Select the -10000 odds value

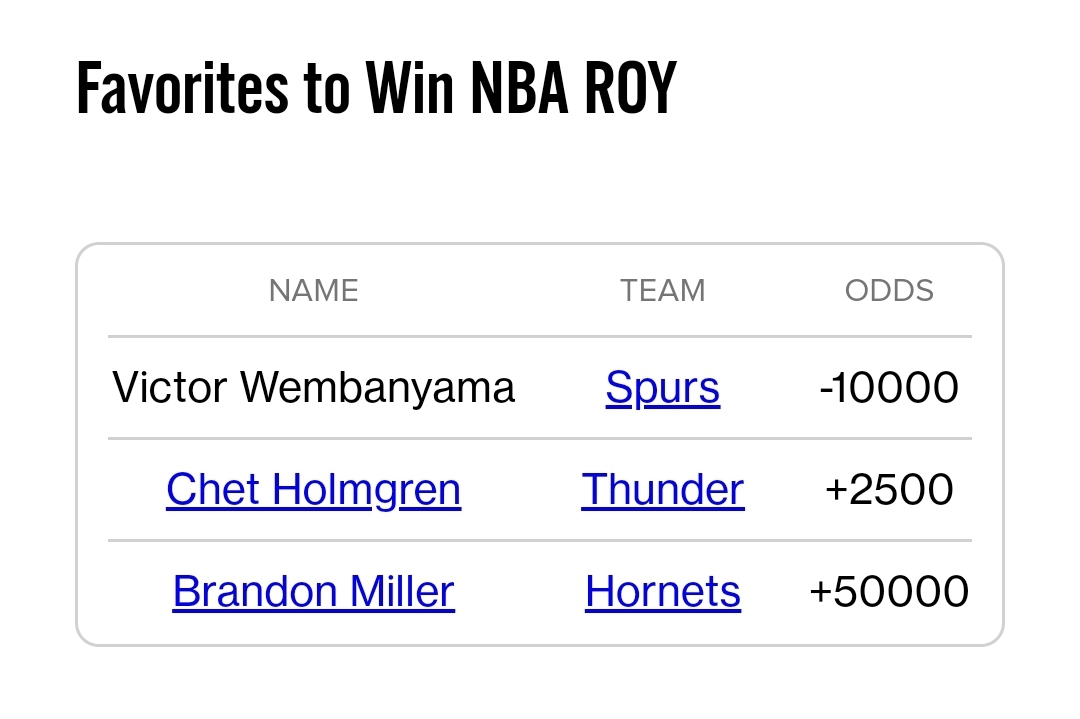(889, 388)
